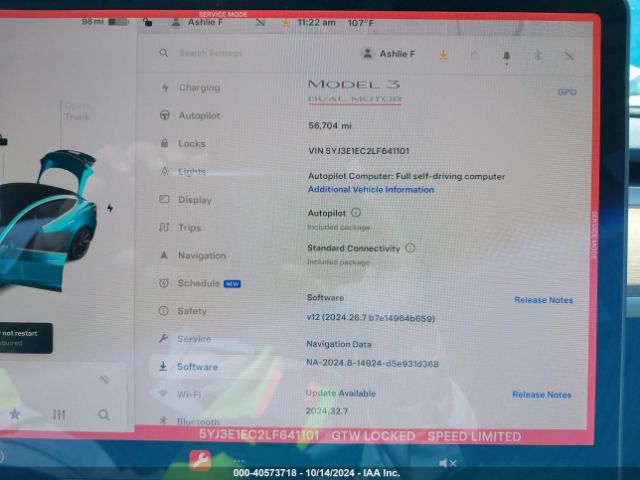The height and width of the screenshot is (480, 640).
Task: Open the Charging settings menu
Action: pyautogui.click(x=191, y=87)
